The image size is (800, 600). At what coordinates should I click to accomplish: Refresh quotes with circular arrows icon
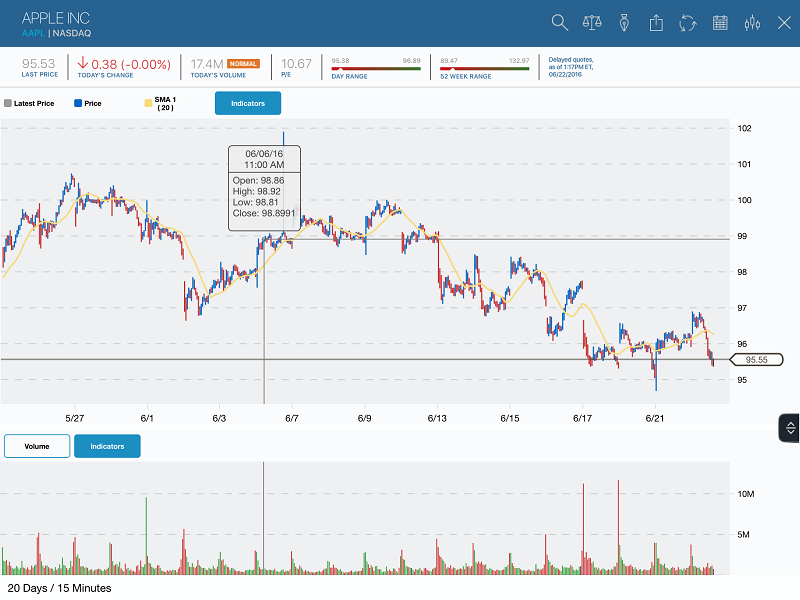(688, 23)
